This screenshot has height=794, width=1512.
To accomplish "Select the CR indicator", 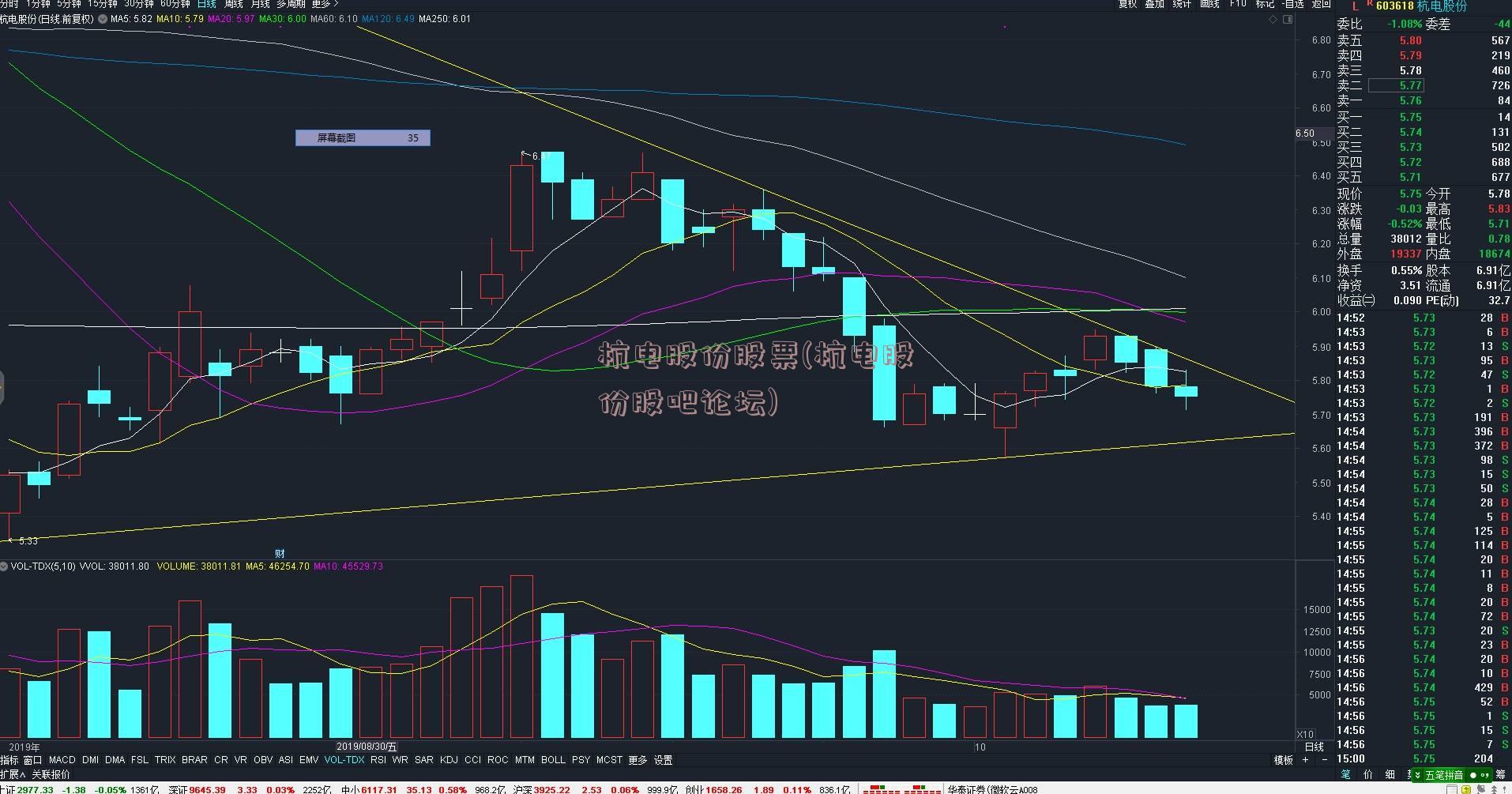I will tap(221, 760).
